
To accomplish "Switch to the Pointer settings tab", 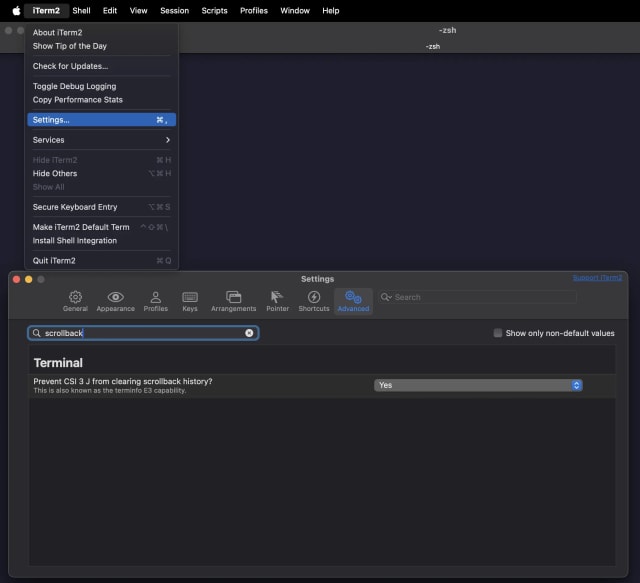I will pos(278,301).
